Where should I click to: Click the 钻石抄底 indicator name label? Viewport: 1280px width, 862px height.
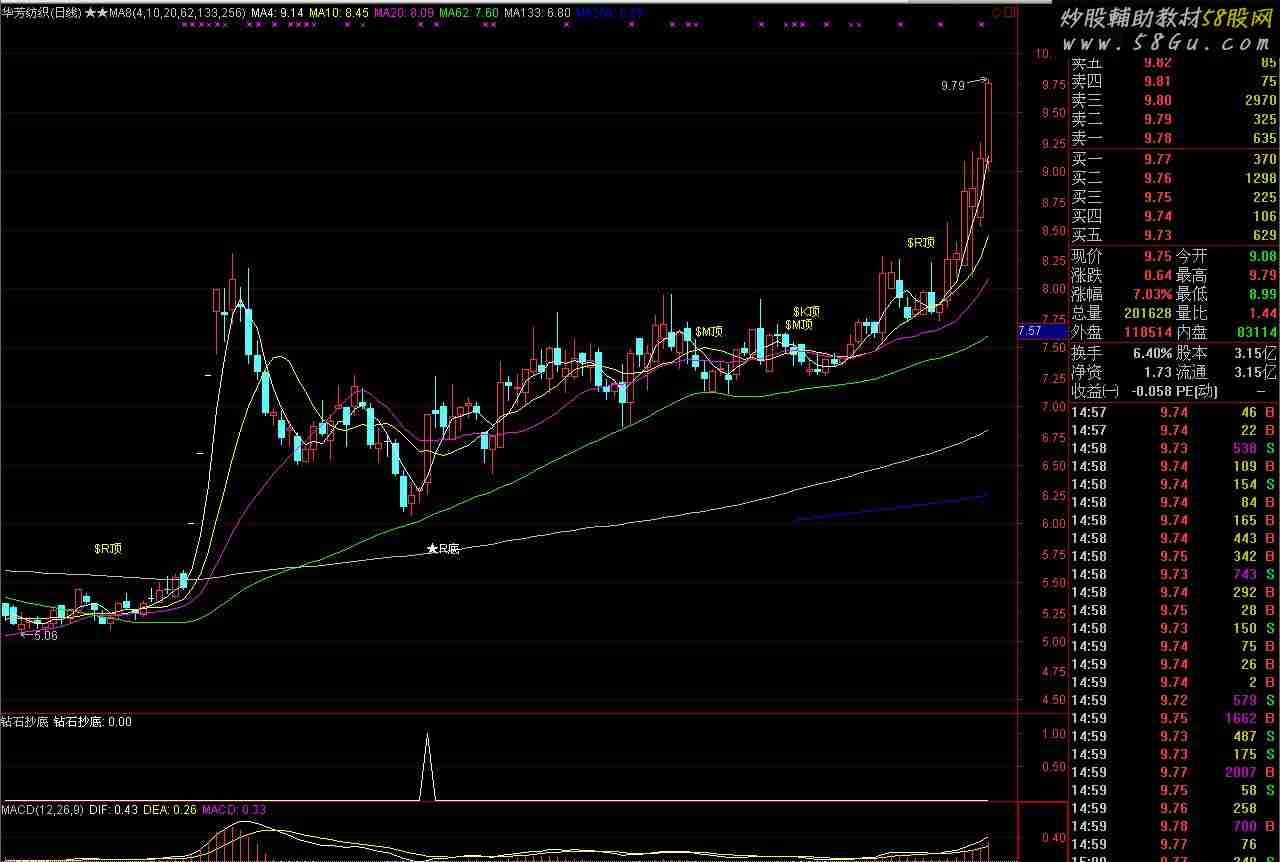coord(24,721)
